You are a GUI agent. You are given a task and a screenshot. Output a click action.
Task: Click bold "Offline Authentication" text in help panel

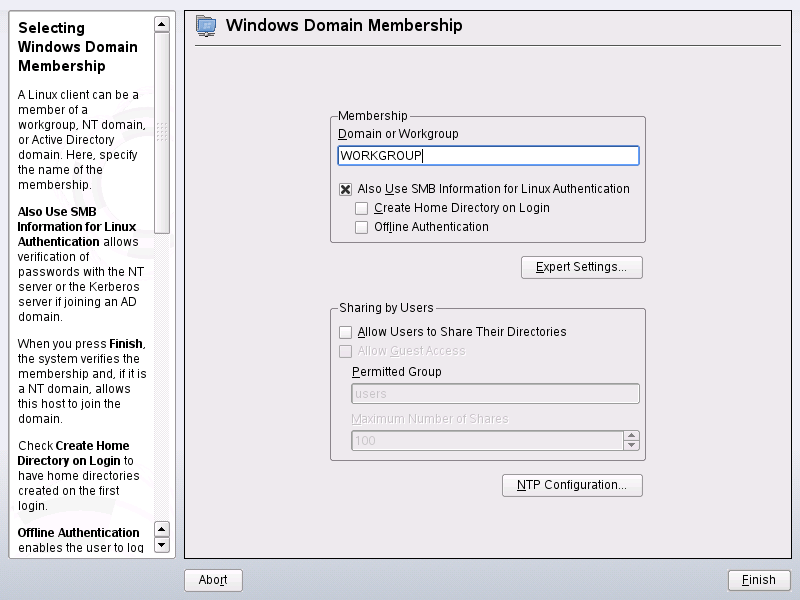(x=78, y=533)
